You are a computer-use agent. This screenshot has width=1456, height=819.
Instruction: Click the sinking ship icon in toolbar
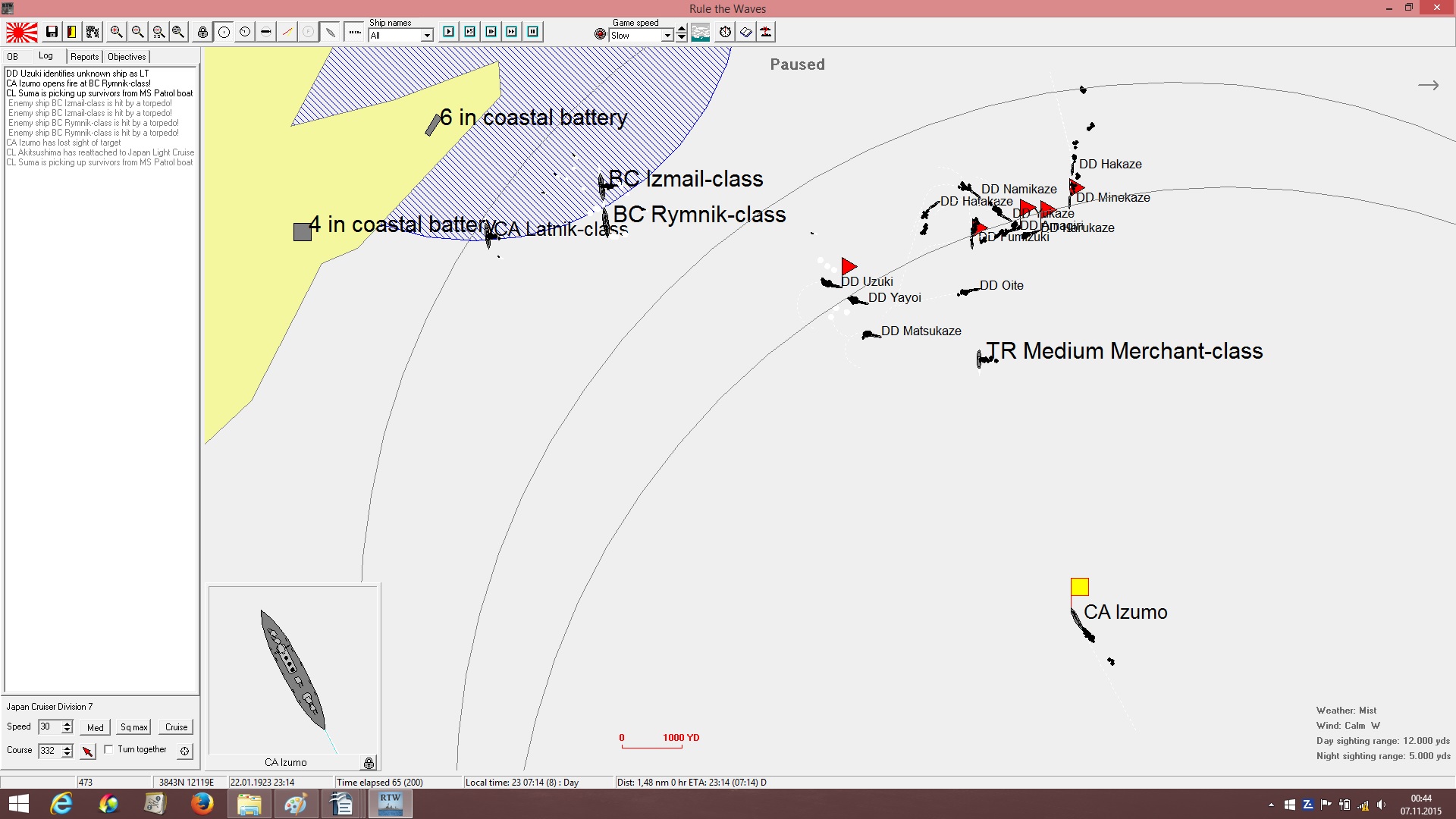pos(766,32)
